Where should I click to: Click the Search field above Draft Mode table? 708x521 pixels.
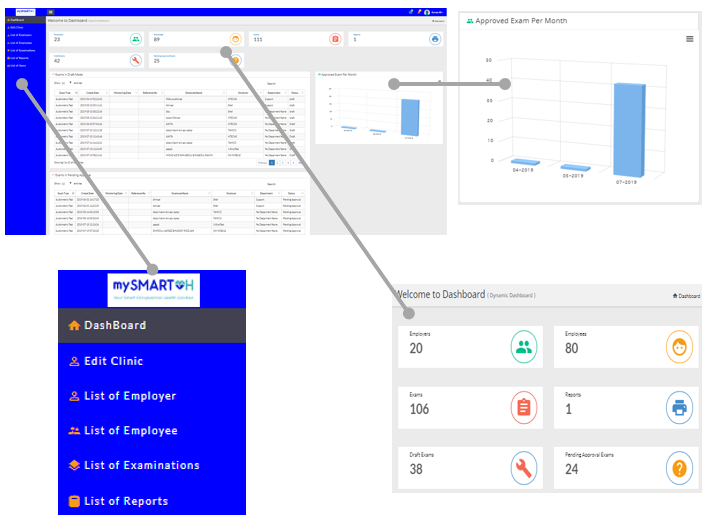(285, 84)
